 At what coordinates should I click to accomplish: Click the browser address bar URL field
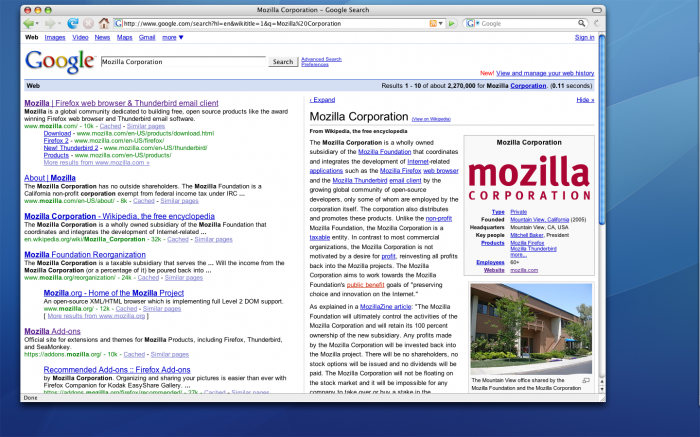(275, 23)
